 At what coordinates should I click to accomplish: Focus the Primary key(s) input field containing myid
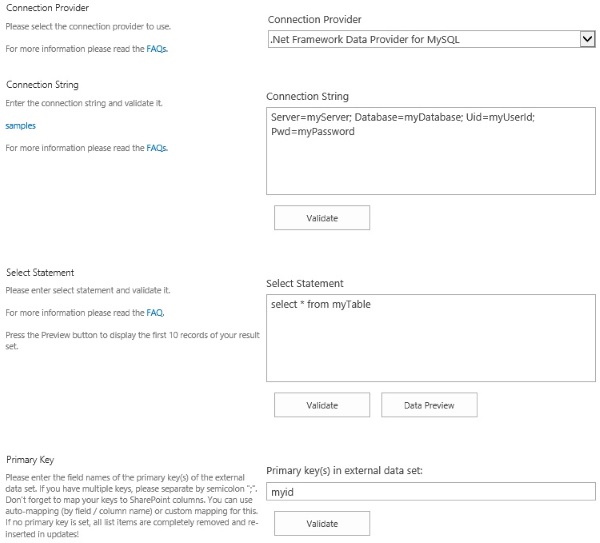pyautogui.click(x=431, y=491)
